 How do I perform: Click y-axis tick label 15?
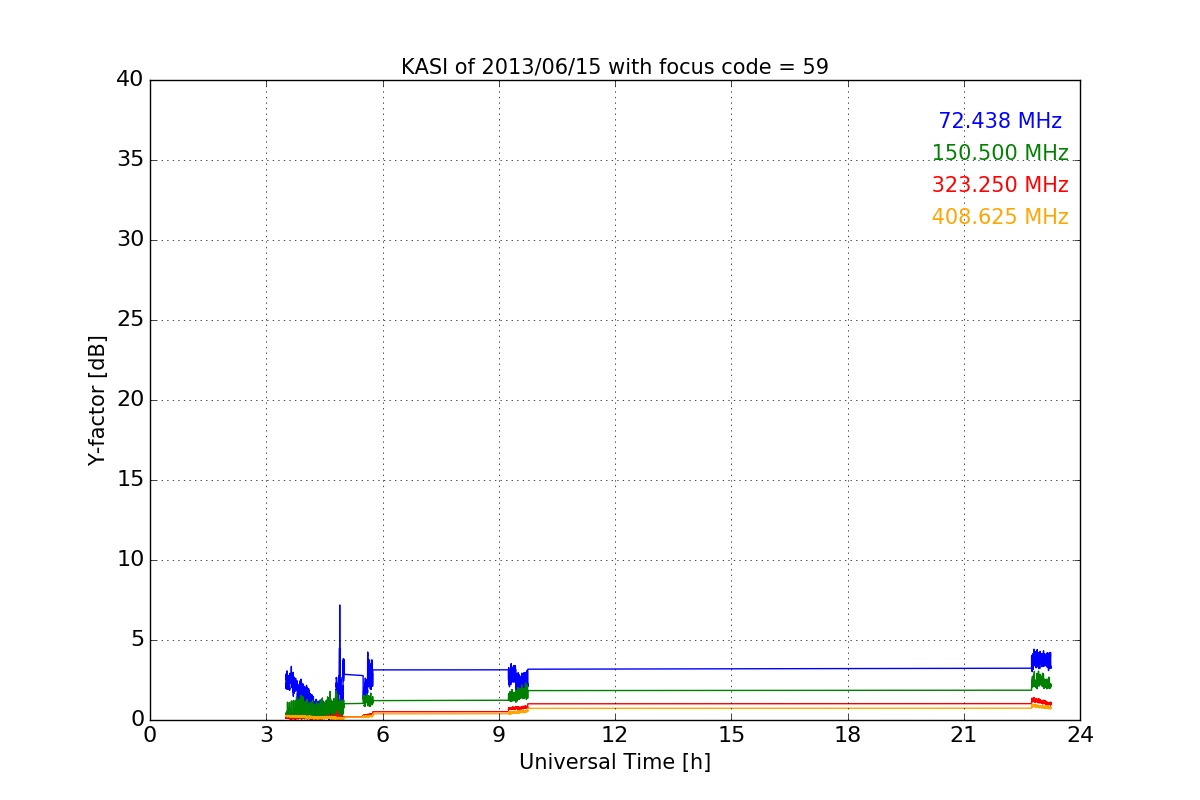[x=130, y=480]
